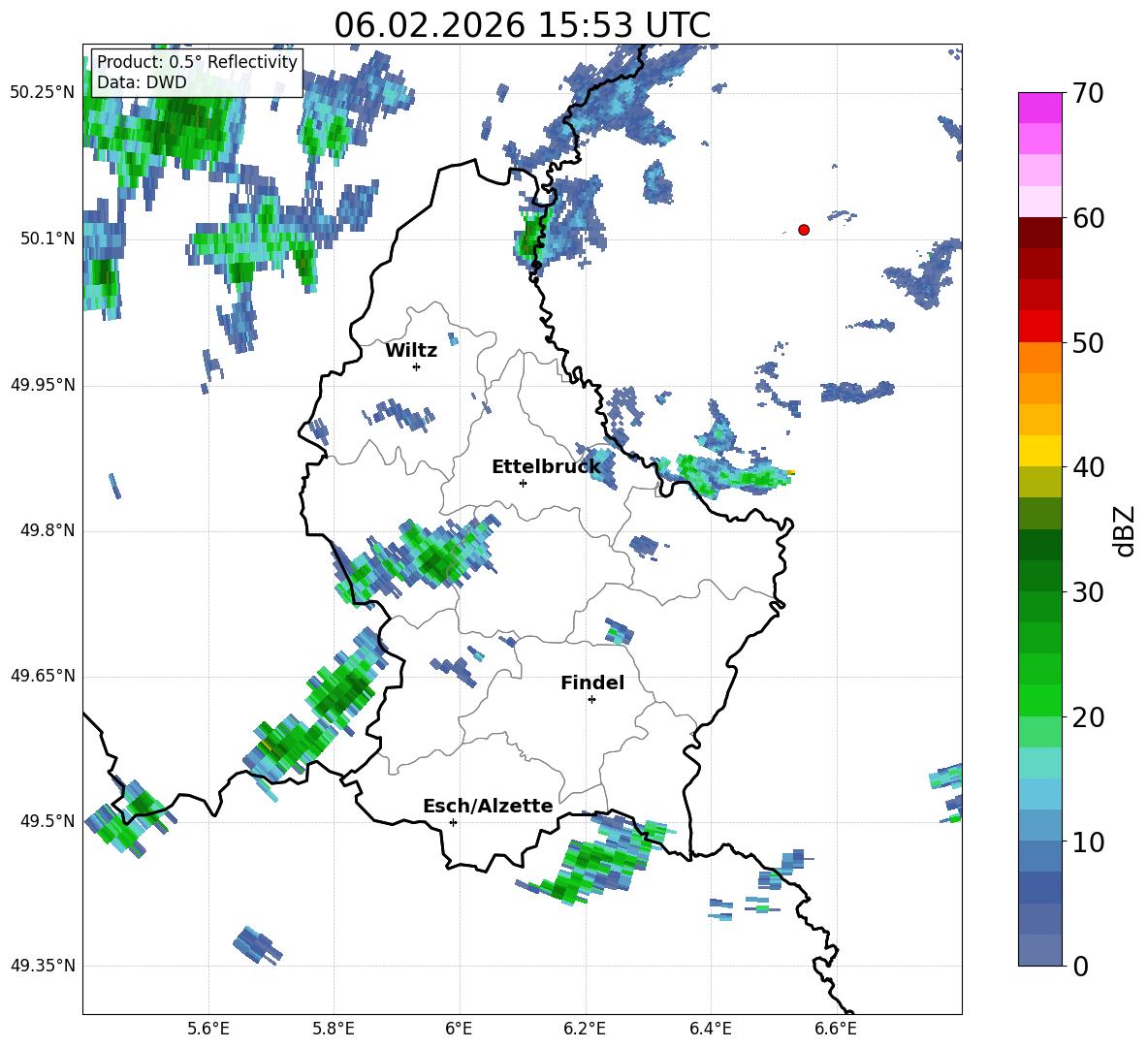Pick the bright red swatch just above 50 dBZ
Image resolution: width=1148 pixels, height=1048 pixels.
[1039, 326]
